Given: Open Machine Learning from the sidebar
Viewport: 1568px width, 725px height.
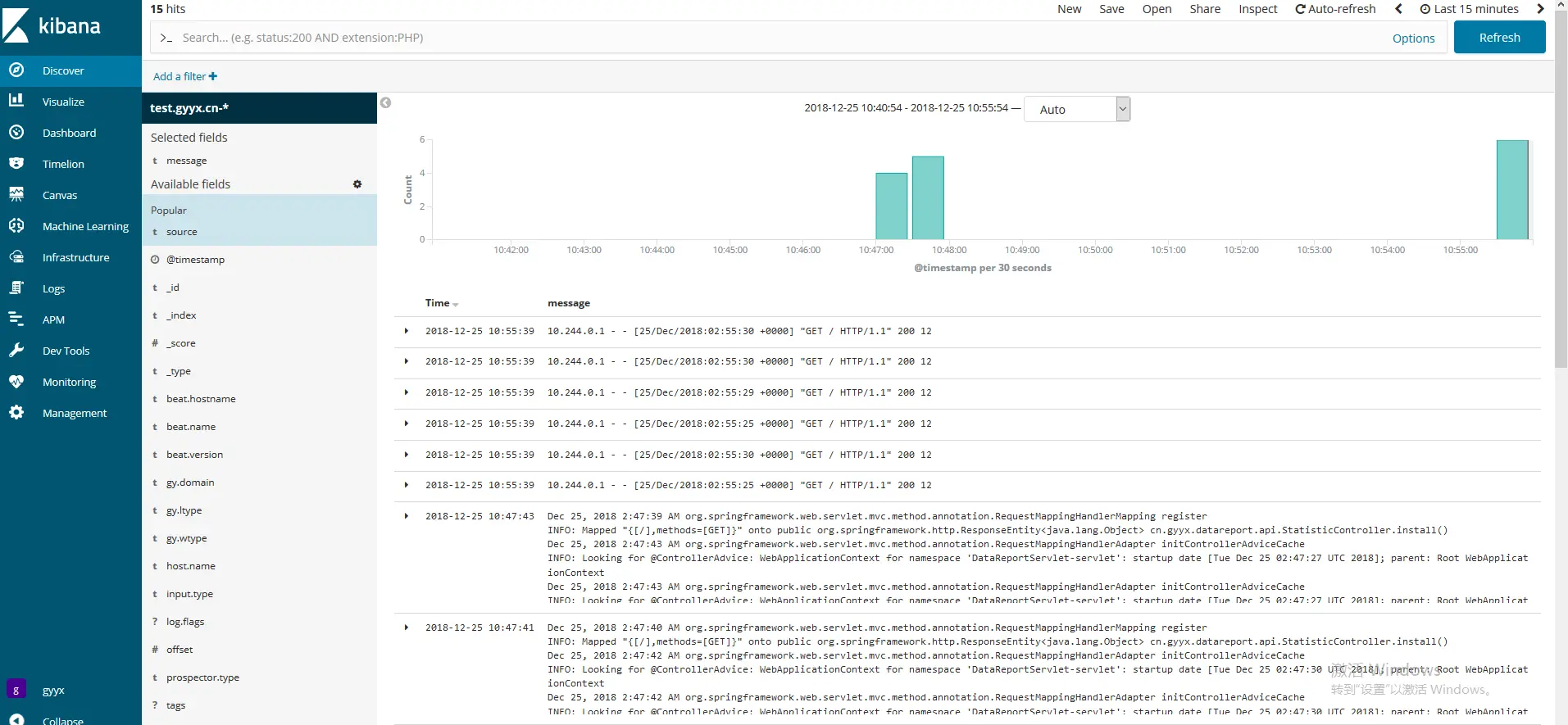Looking at the screenshot, I should click(85, 226).
